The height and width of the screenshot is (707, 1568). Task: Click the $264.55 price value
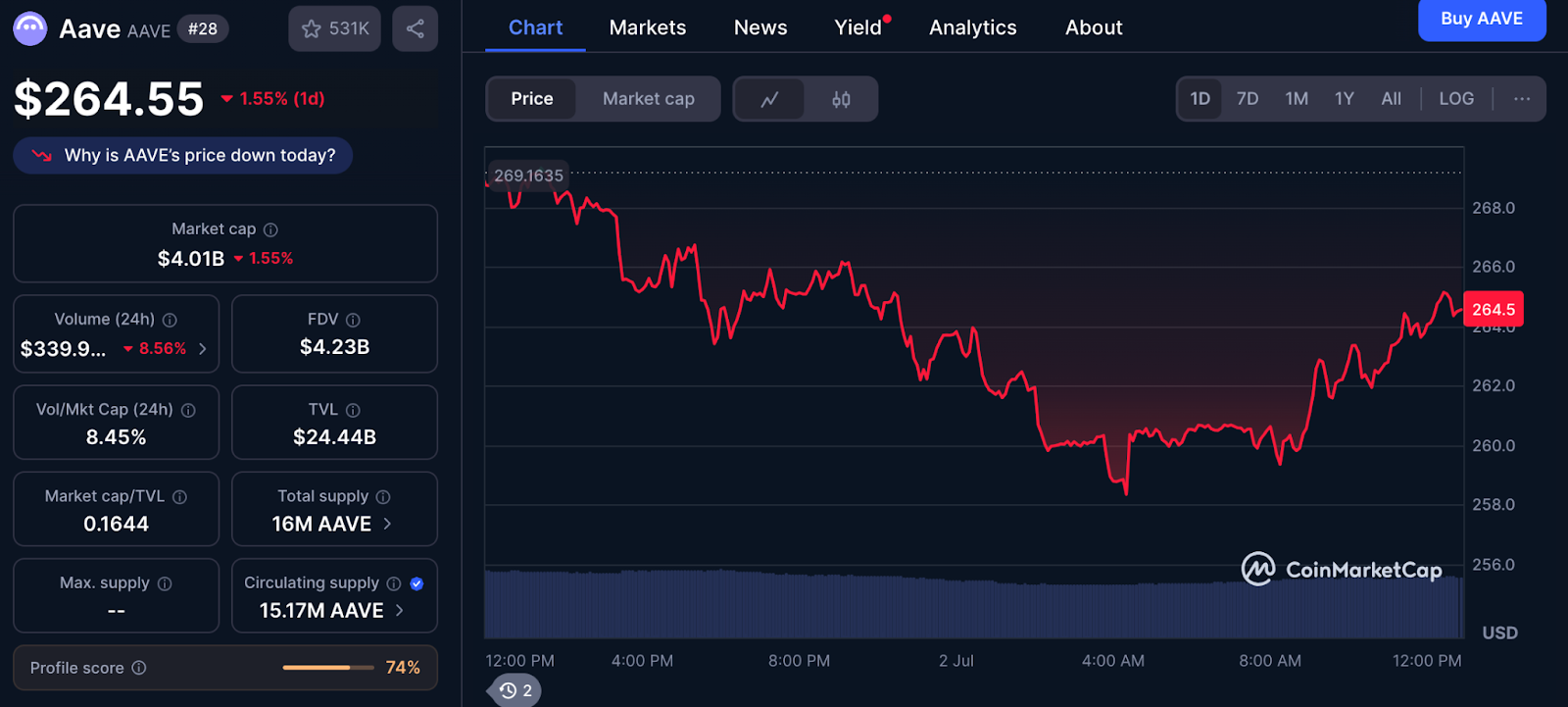tap(109, 99)
